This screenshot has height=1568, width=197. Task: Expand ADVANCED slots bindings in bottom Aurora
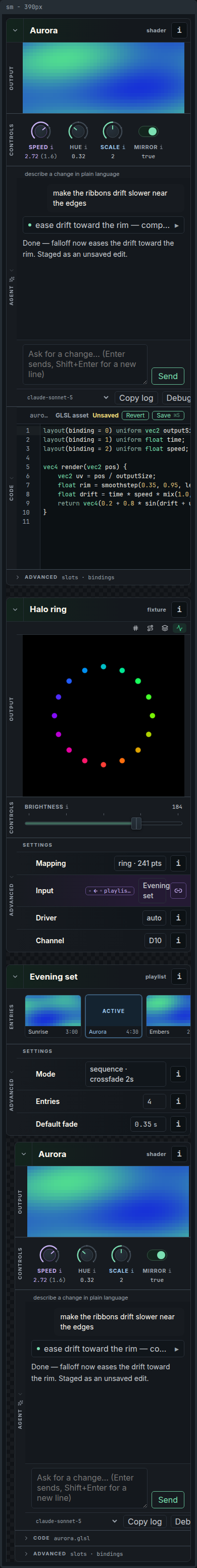(x=104, y=1553)
